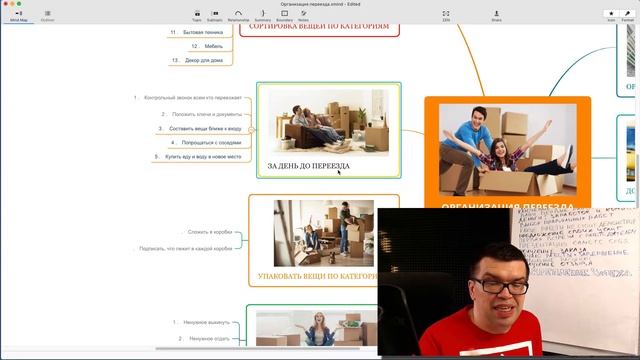
Task: Select subtopic Купить еду и воду
Action: [203, 157]
